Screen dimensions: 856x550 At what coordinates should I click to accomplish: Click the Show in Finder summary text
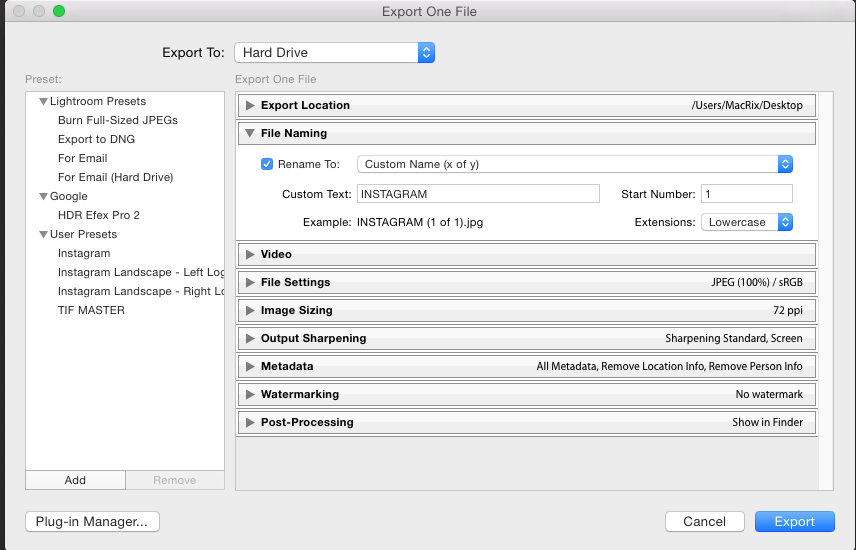[x=768, y=422]
